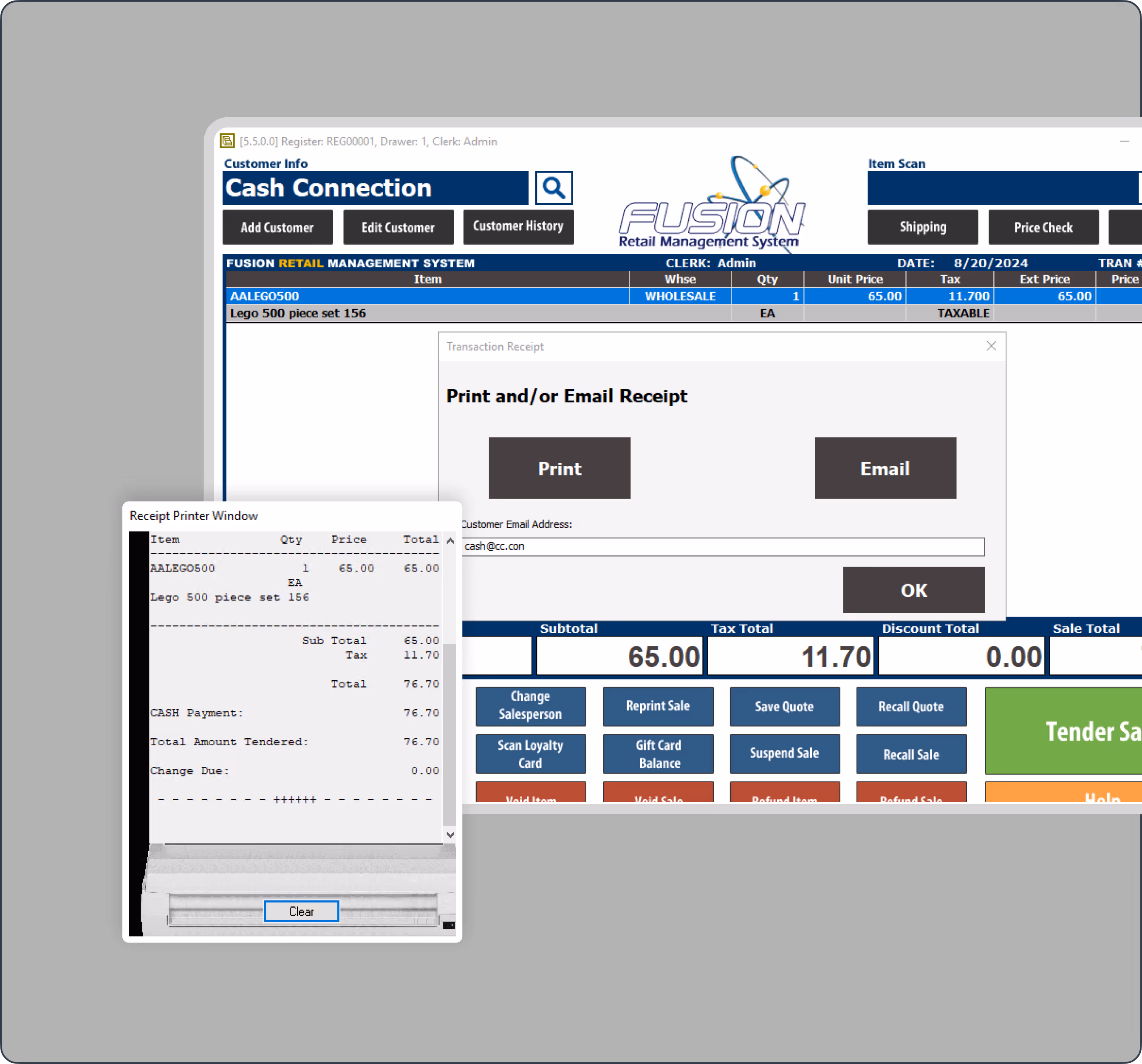Clear the receipt printer output
The width and height of the screenshot is (1142, 1064).
pyautogui.click(x=301, y=911)
